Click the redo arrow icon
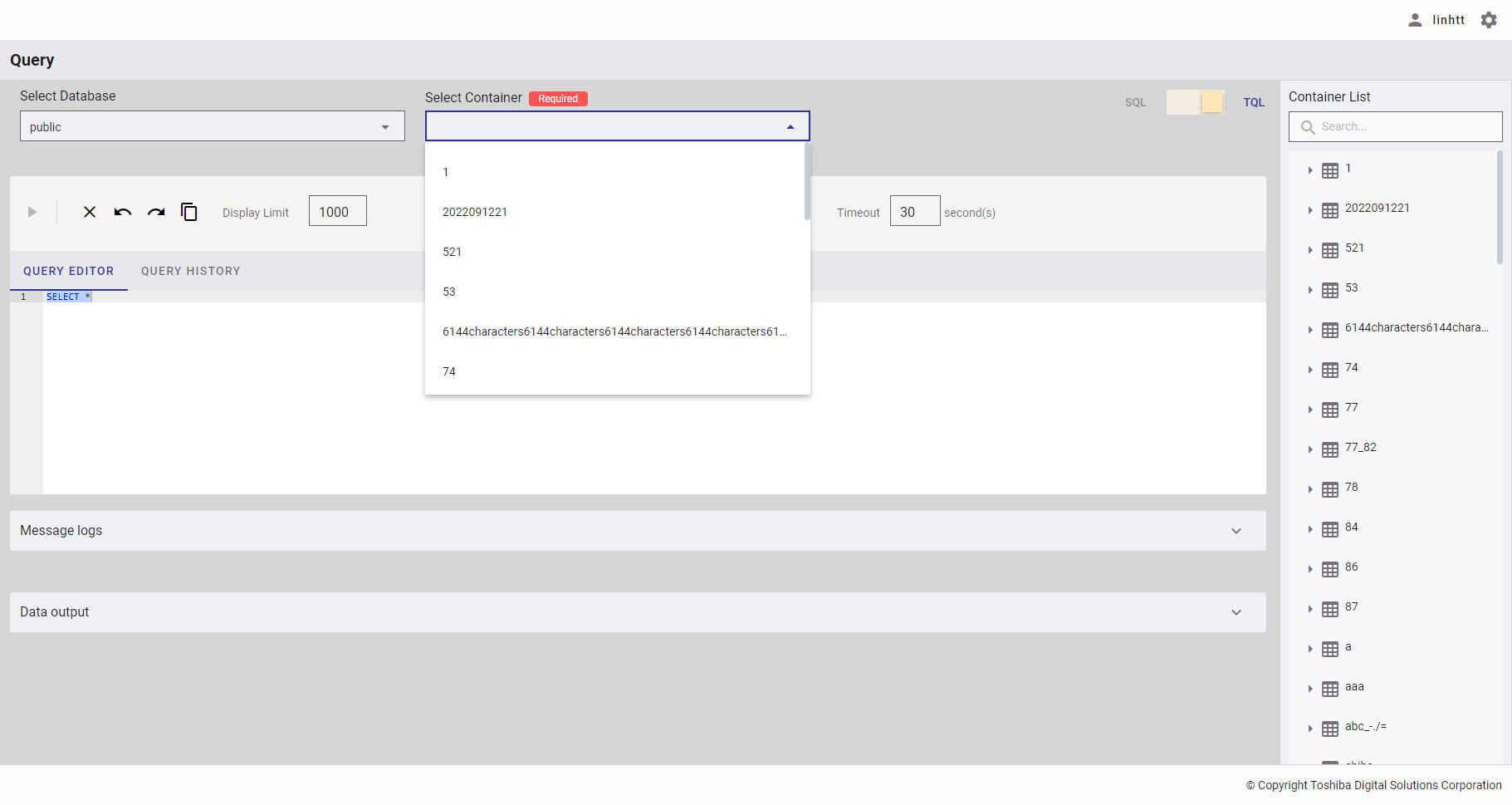The image size is (1512, 805). click(x=156, y=213)
